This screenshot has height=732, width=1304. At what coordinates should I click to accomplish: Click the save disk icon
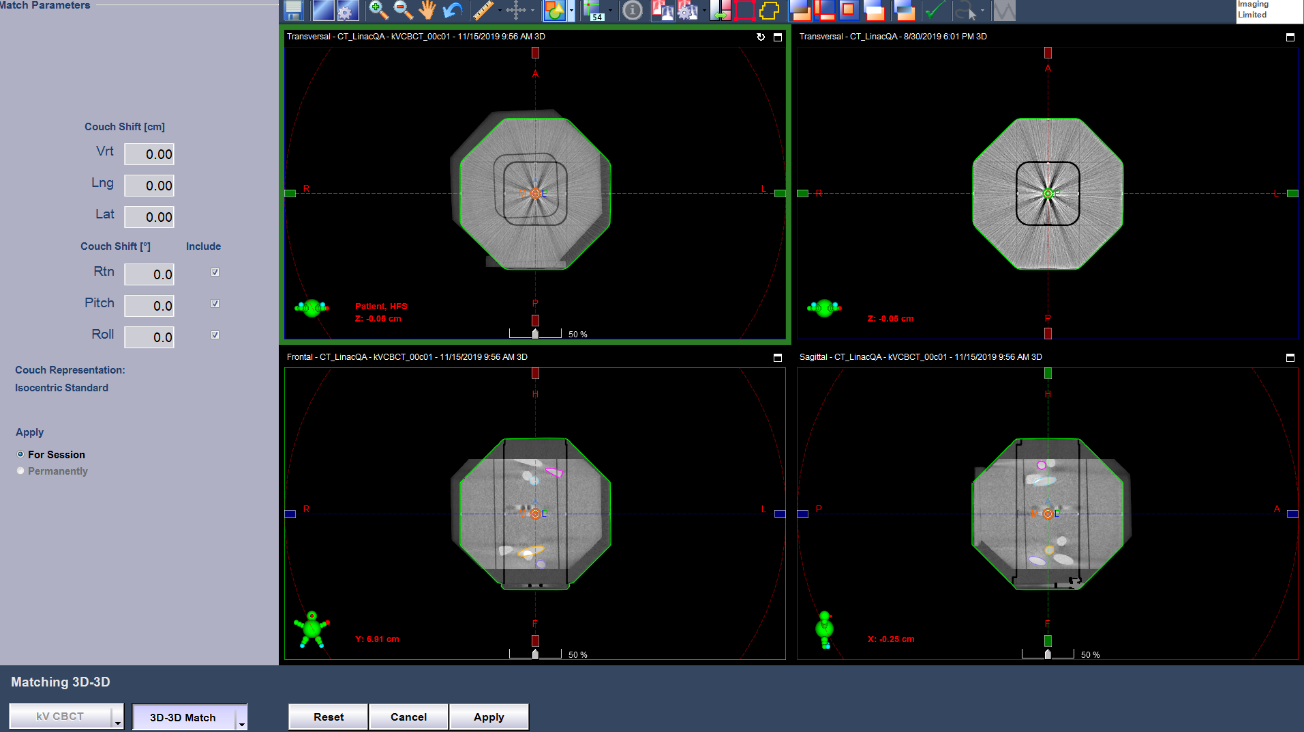[293, 11]
